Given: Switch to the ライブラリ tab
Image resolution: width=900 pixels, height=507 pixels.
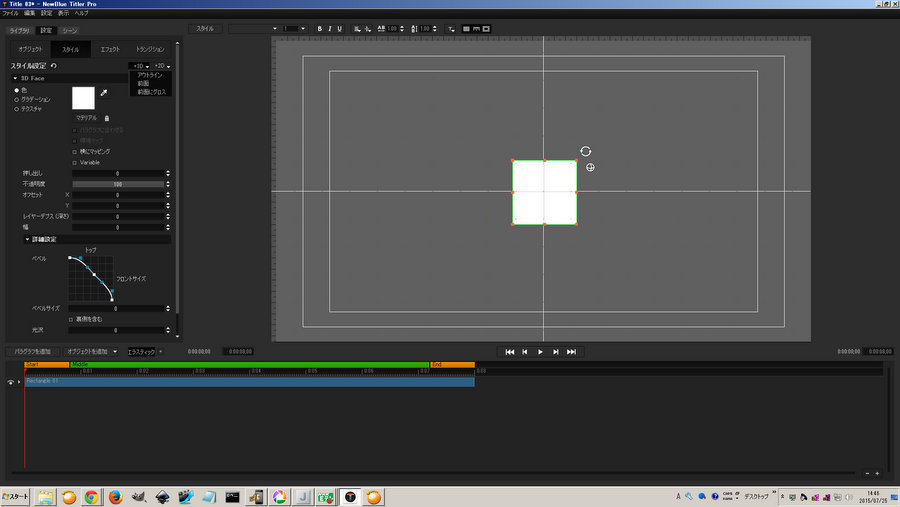Looking at the screenshot, I should pyautogui.click(x=20, y=30).
